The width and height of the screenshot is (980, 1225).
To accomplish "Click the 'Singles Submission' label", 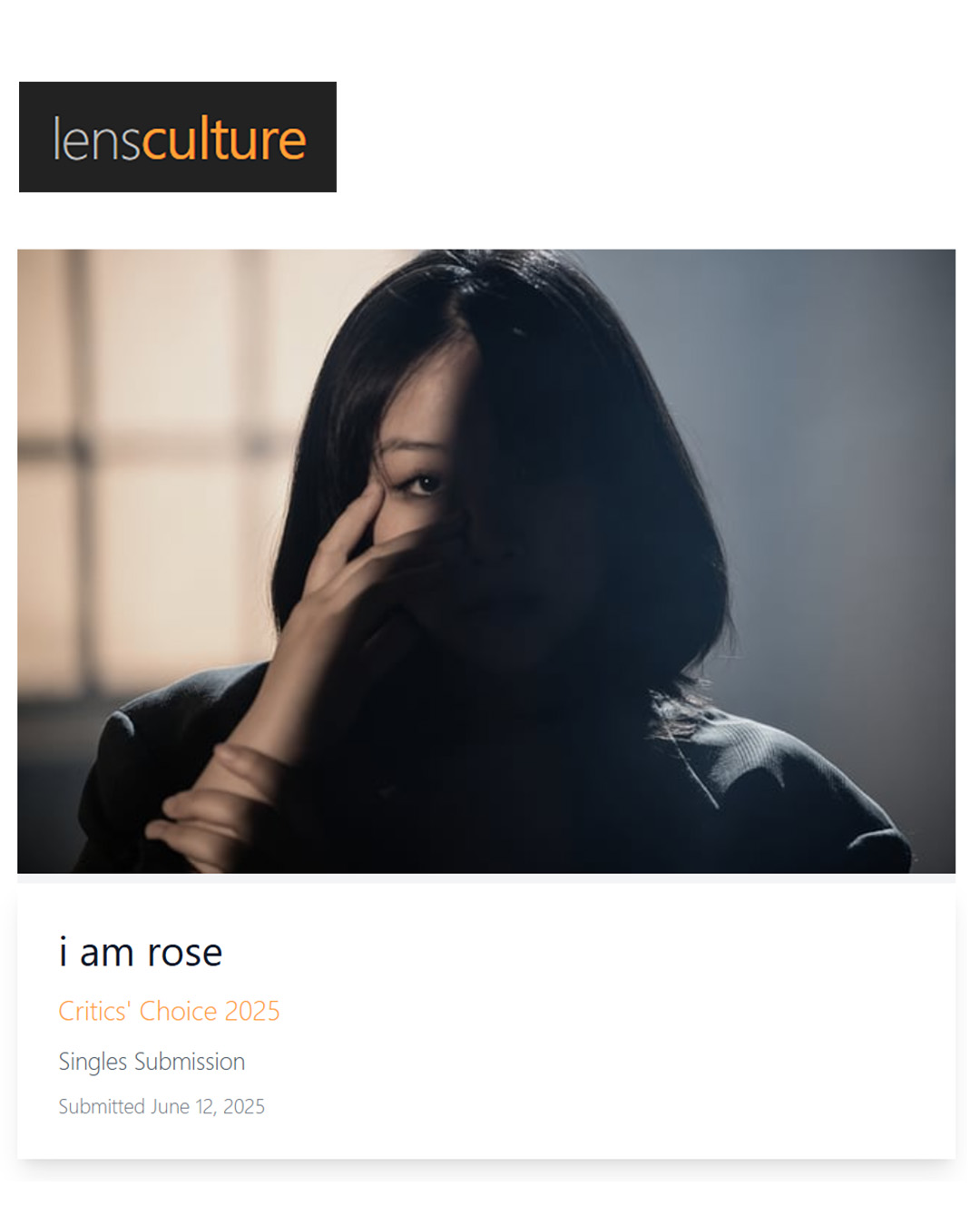I will [152, 1062].
